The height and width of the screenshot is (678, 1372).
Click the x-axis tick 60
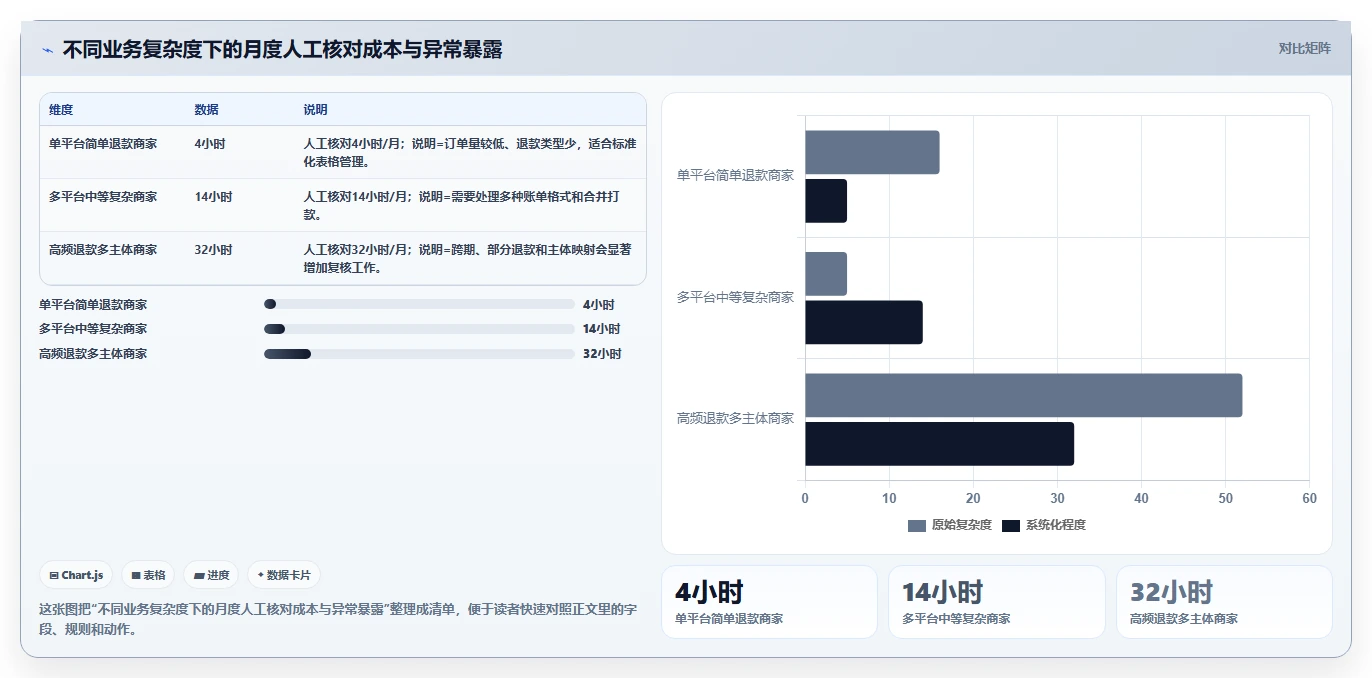(x=1309, y=498)
